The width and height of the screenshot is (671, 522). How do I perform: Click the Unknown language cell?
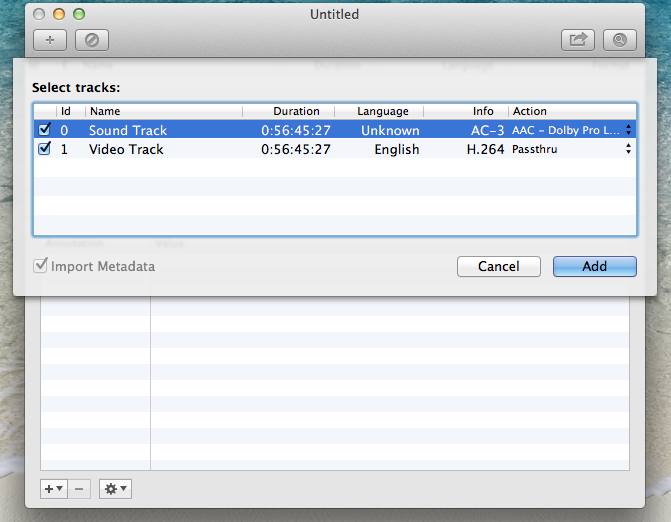click(x=390, y=130)
